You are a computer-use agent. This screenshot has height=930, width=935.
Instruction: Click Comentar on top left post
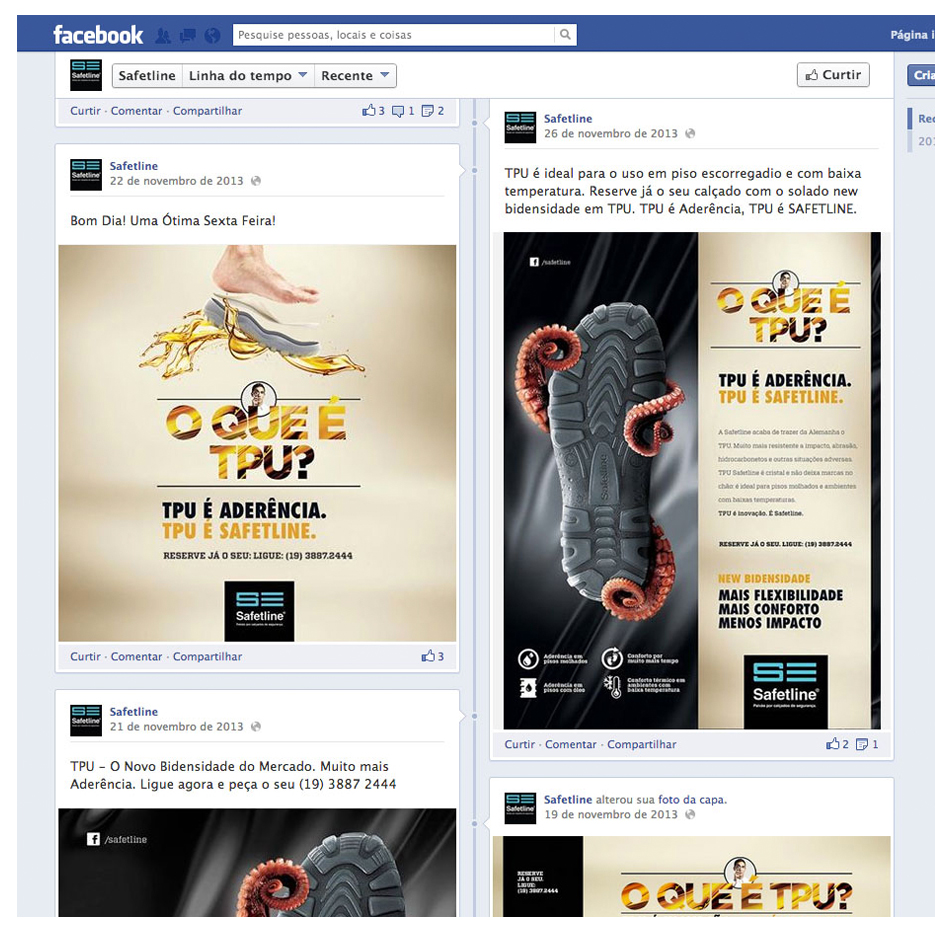click(136, 111)
